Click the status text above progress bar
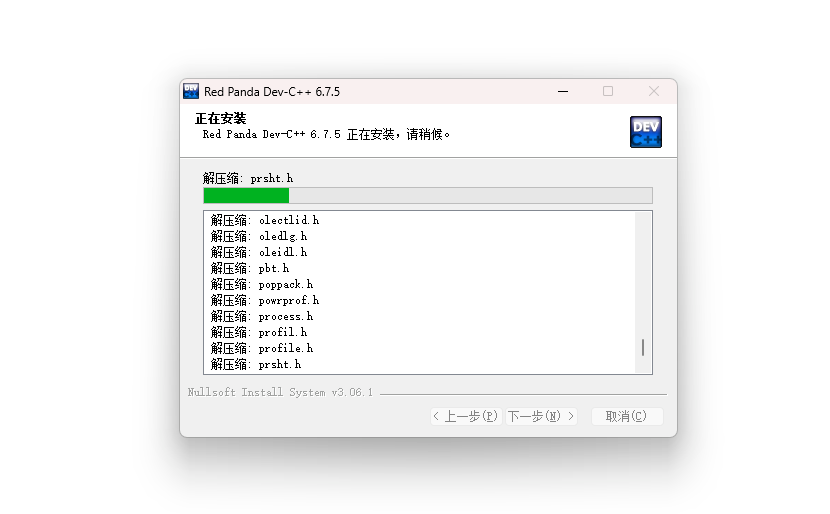The height and width of the screenshot is (514, 830). point(248,178)
